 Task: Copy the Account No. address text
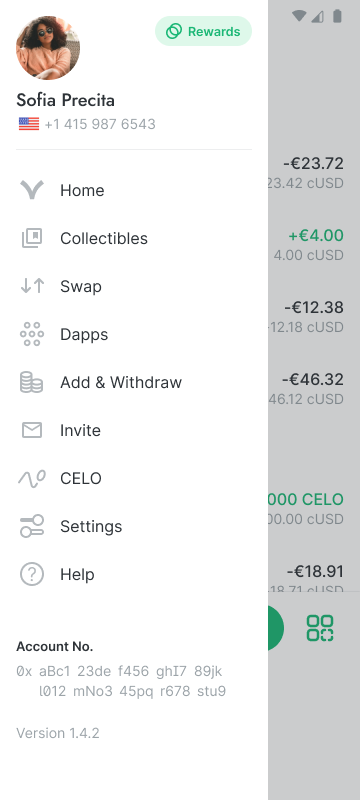coord(121,681)
